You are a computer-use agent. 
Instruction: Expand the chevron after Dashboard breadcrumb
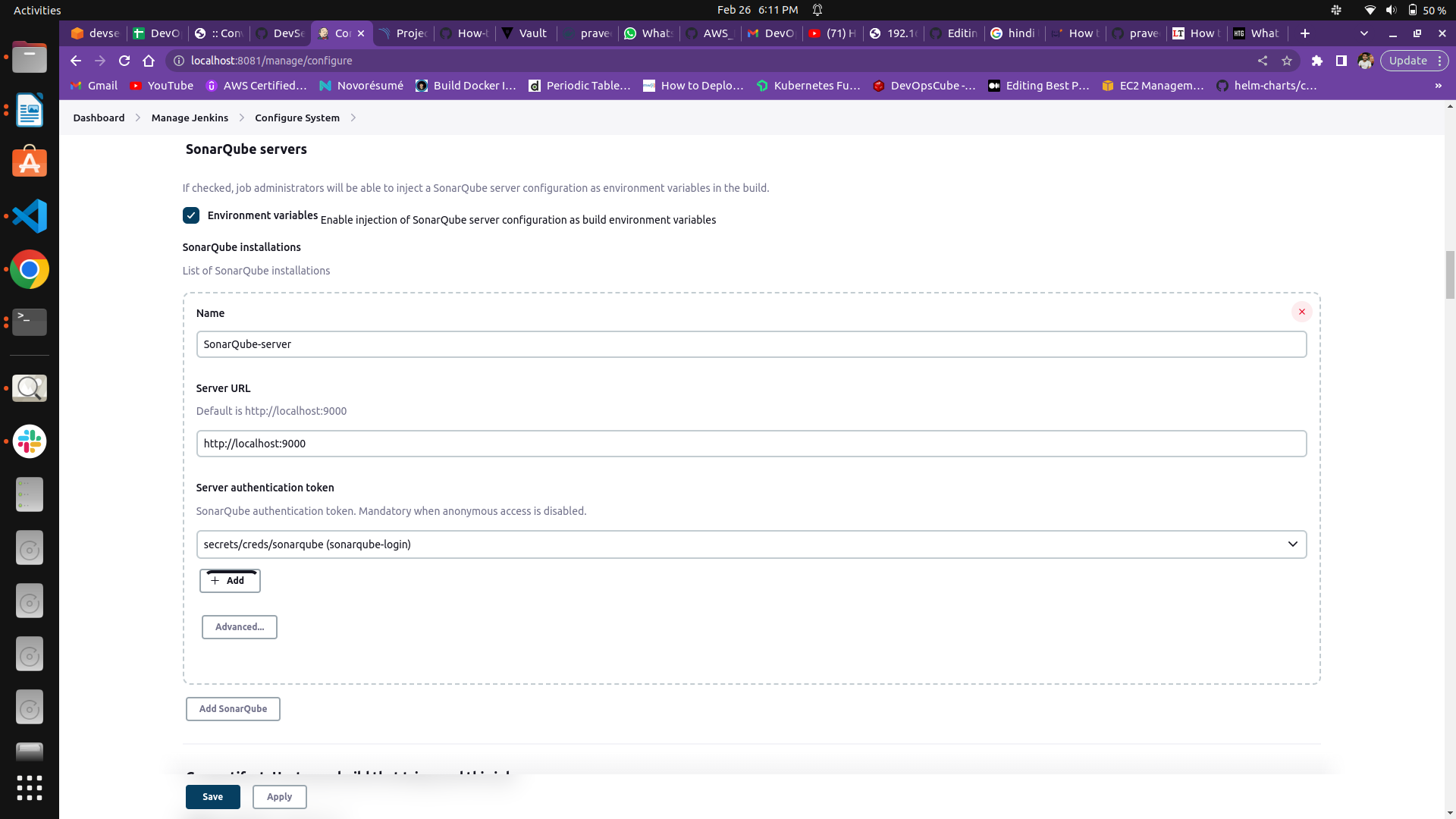(x=138, y=118)
